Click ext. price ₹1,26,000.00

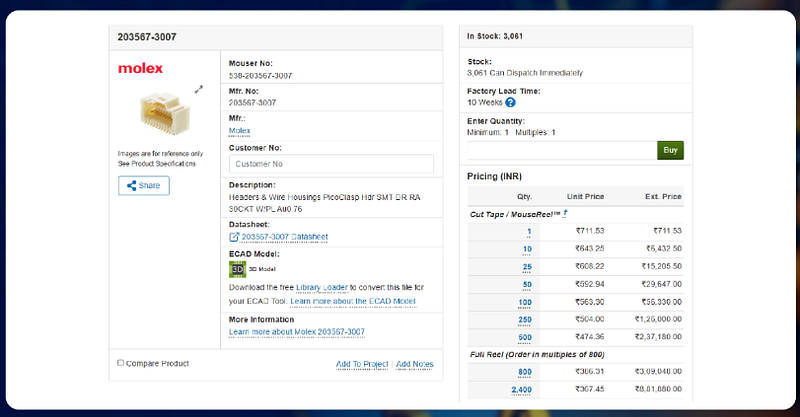coord(658,319)
